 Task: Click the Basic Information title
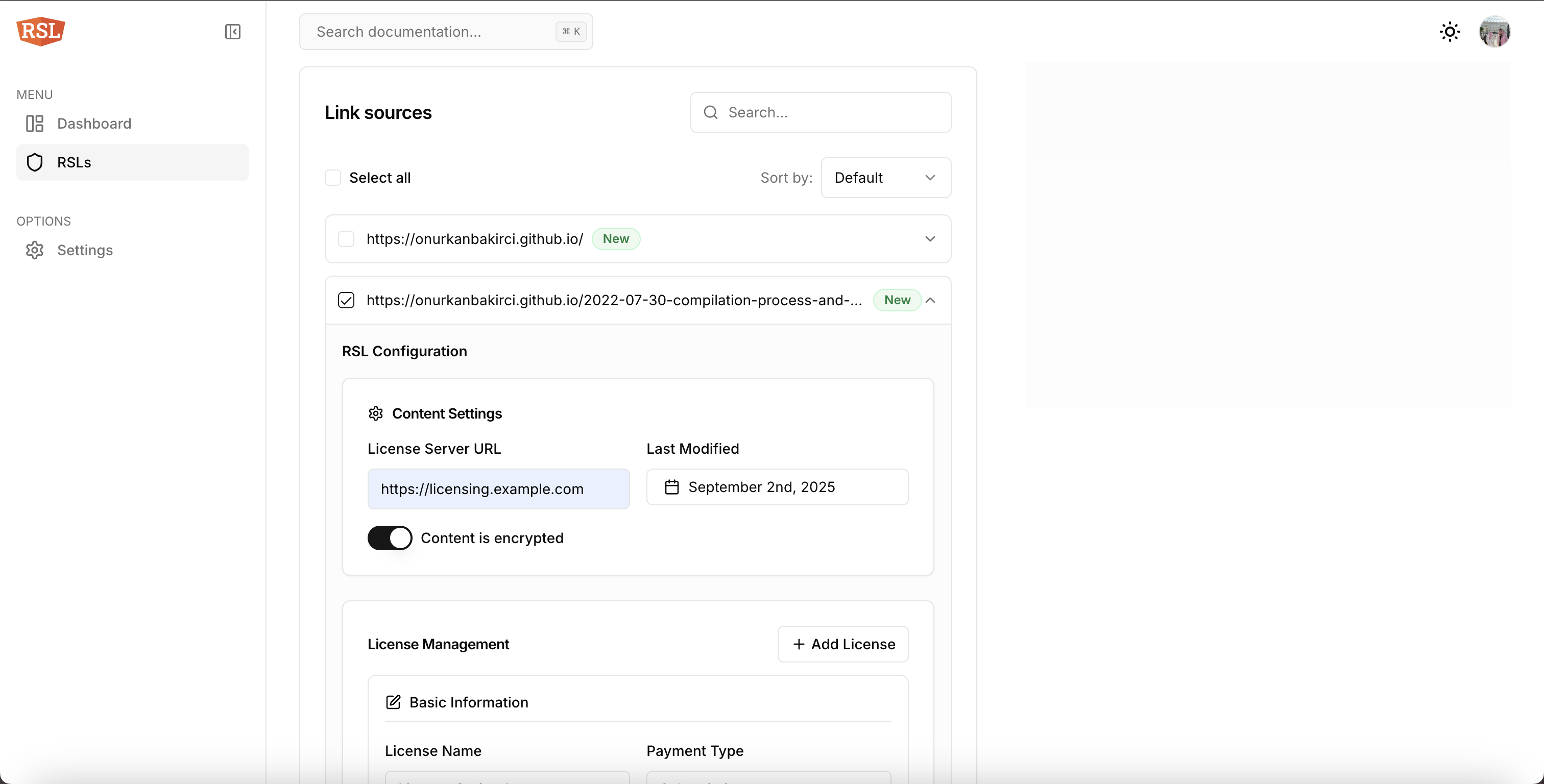(x=469, y=702)
